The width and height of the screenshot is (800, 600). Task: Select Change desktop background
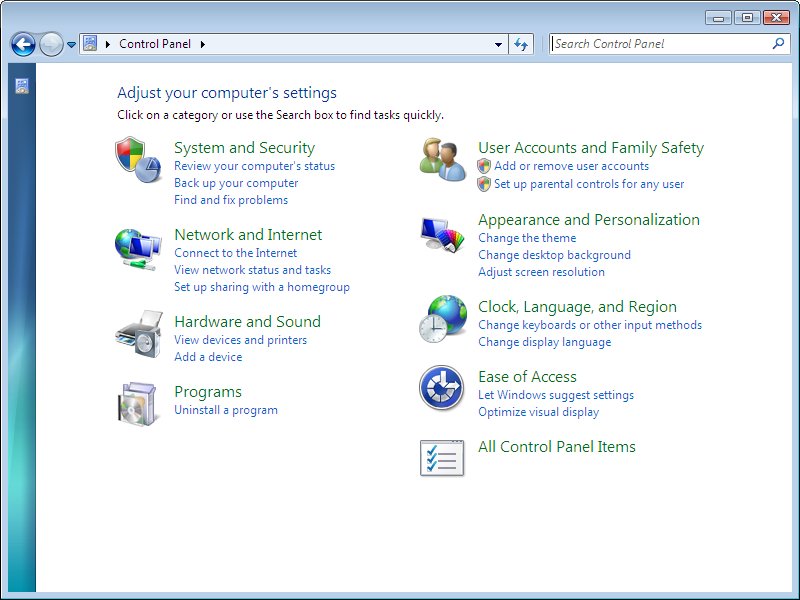tap(554, 255)
